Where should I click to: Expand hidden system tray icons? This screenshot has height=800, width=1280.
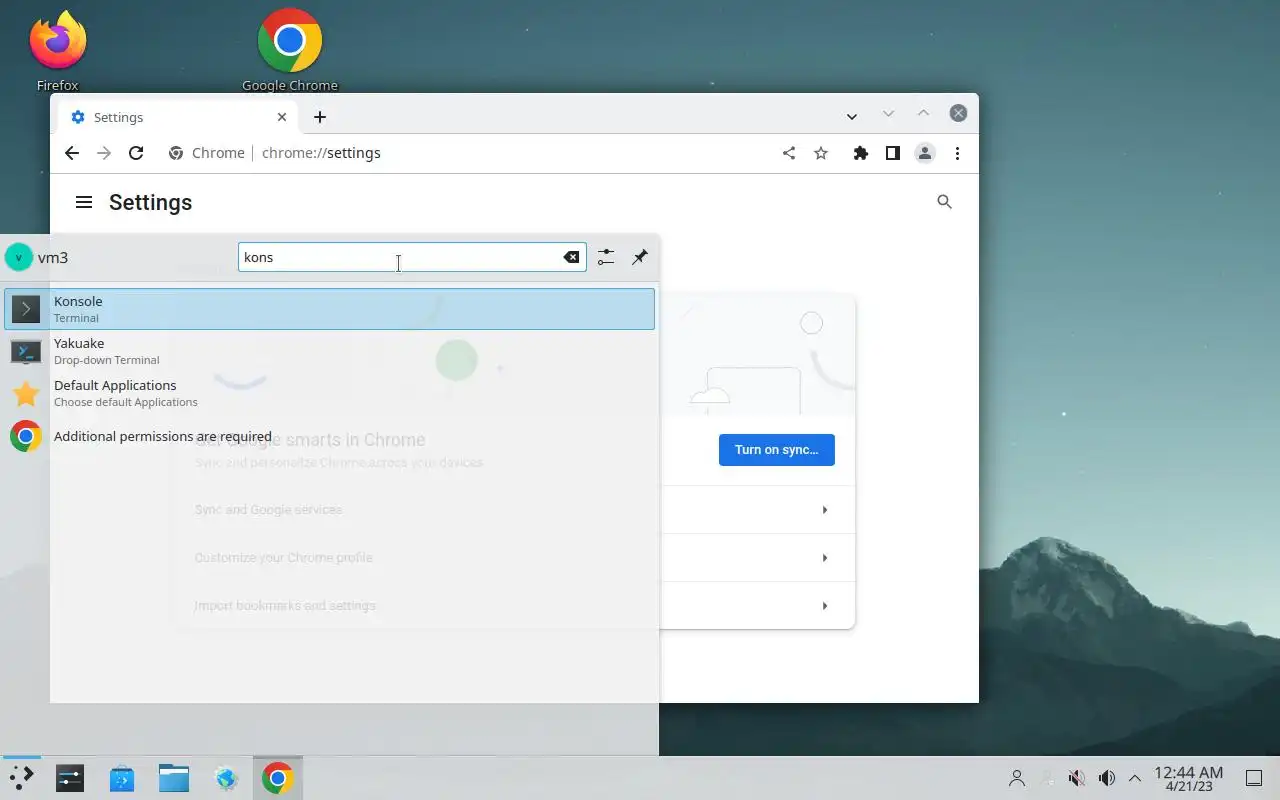coord(1135,778)
